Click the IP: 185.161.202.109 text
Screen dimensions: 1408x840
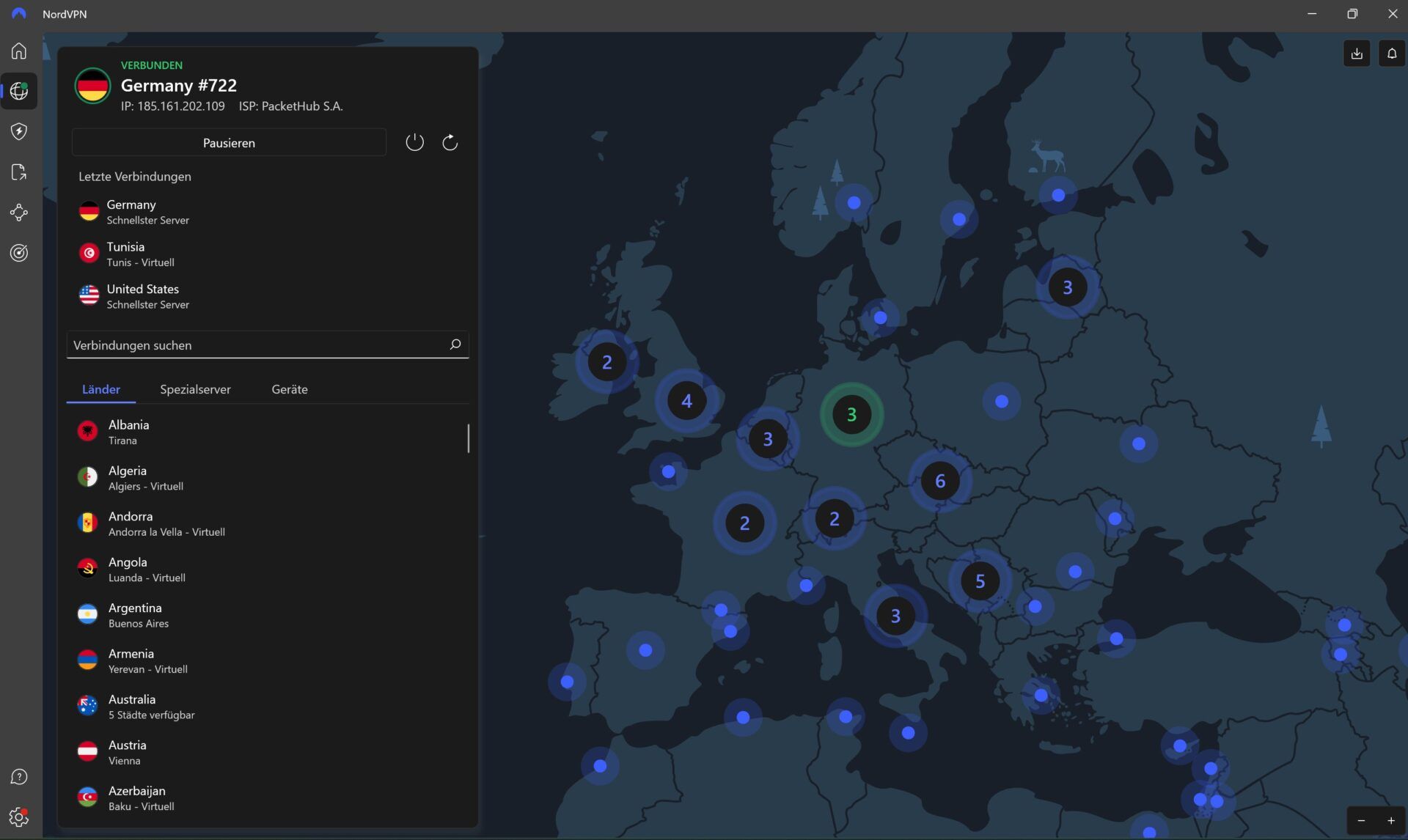(x=173, y=106)
